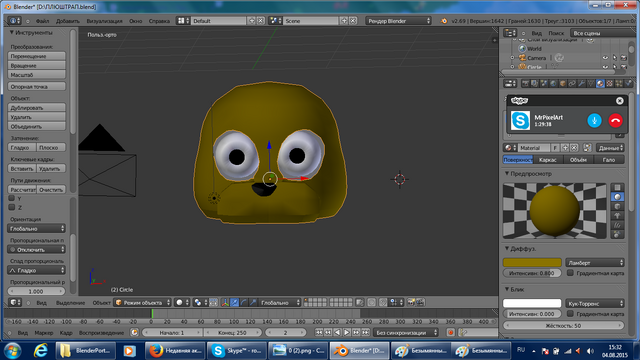Collapse the Предпросмотр panel

click(507, 173)
